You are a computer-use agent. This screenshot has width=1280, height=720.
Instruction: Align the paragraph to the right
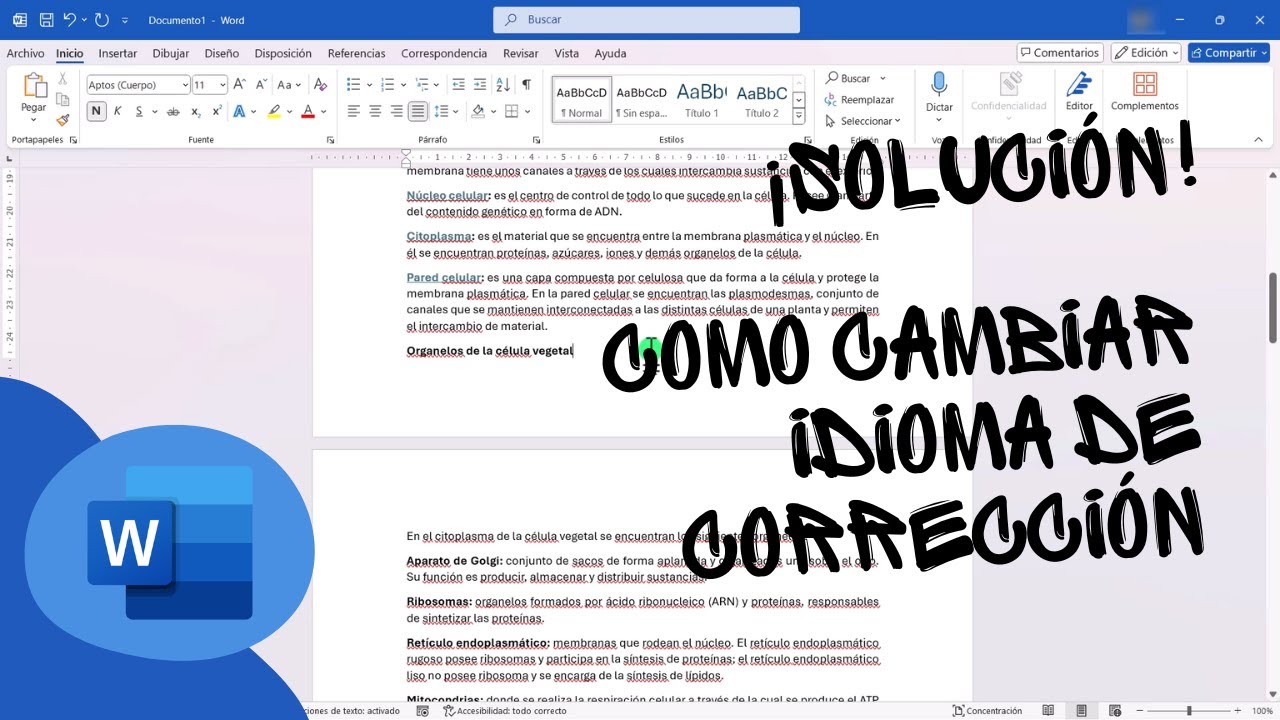[x=396, y=112]
